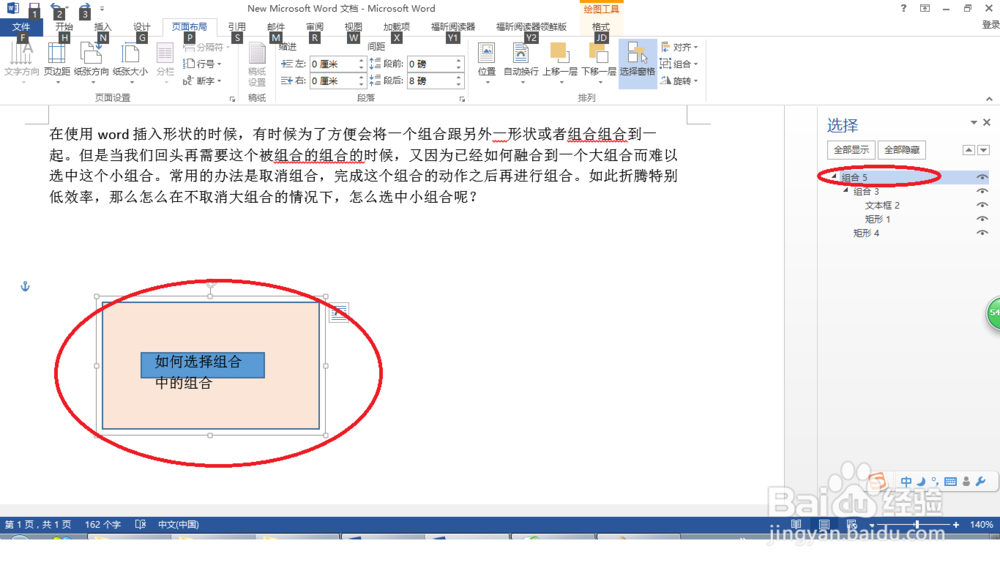The width and height of the screenshot is (1000, 568).
Task: Click the Undo icon in quick access toolbar
Action: [x=56, y=9]
